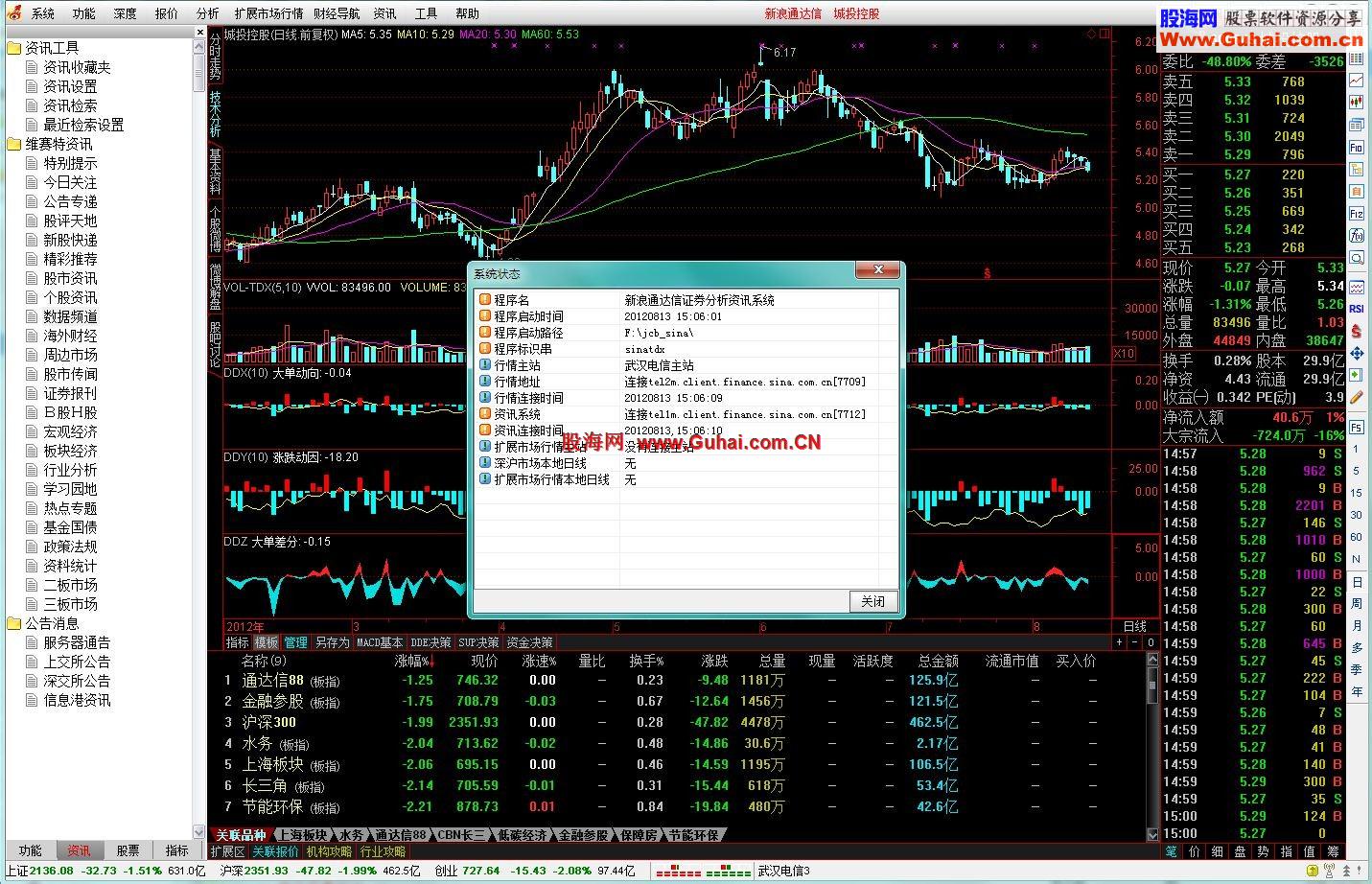The image size is (1372, 884).
Task: Click sidebar tree scroll down arrow
Action: point(199,831)
